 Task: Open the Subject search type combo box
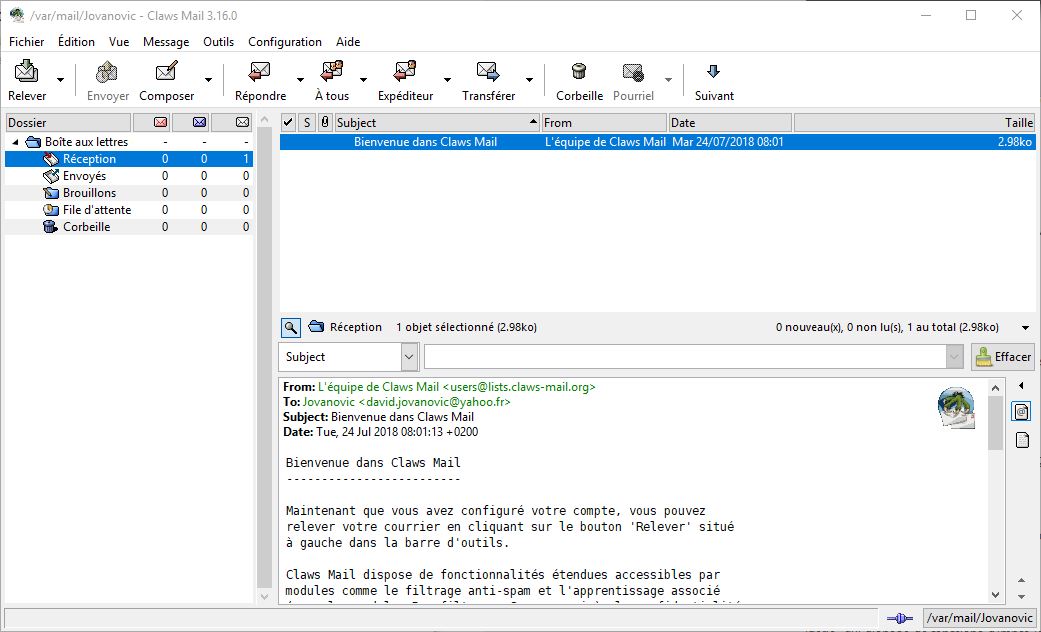(x=349, y=356)
